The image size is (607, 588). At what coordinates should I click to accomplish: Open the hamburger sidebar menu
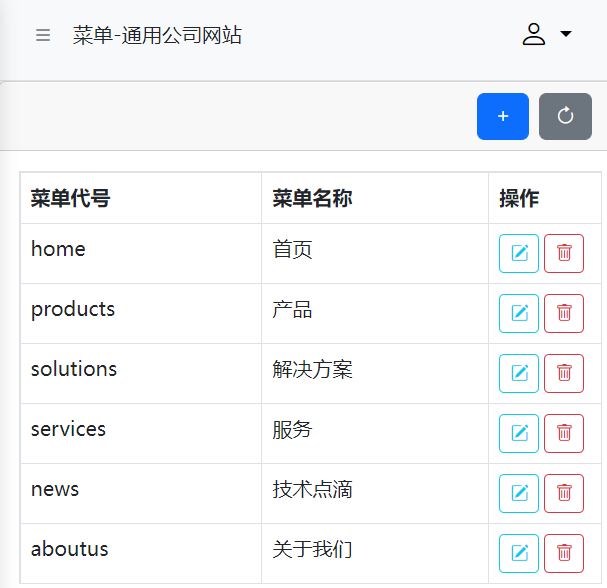coord(43,35)
